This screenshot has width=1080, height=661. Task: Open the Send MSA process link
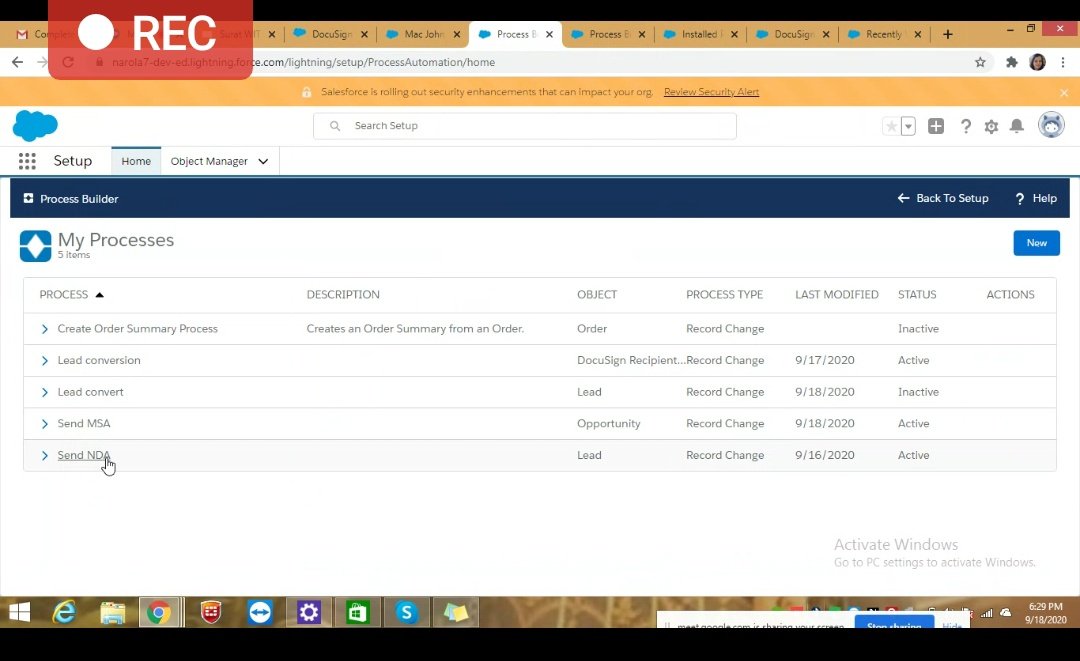83,423
